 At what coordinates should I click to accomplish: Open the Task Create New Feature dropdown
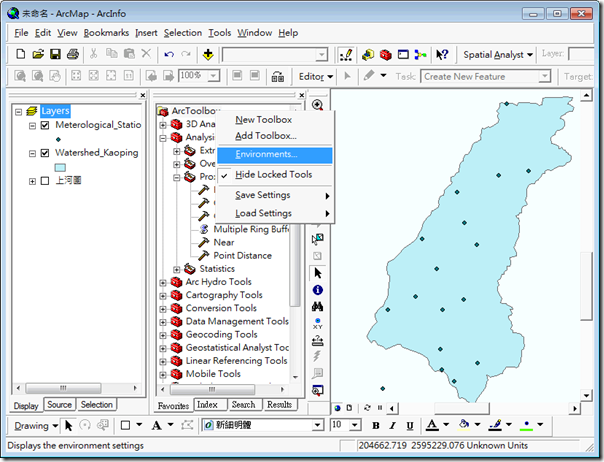point(544,76)
